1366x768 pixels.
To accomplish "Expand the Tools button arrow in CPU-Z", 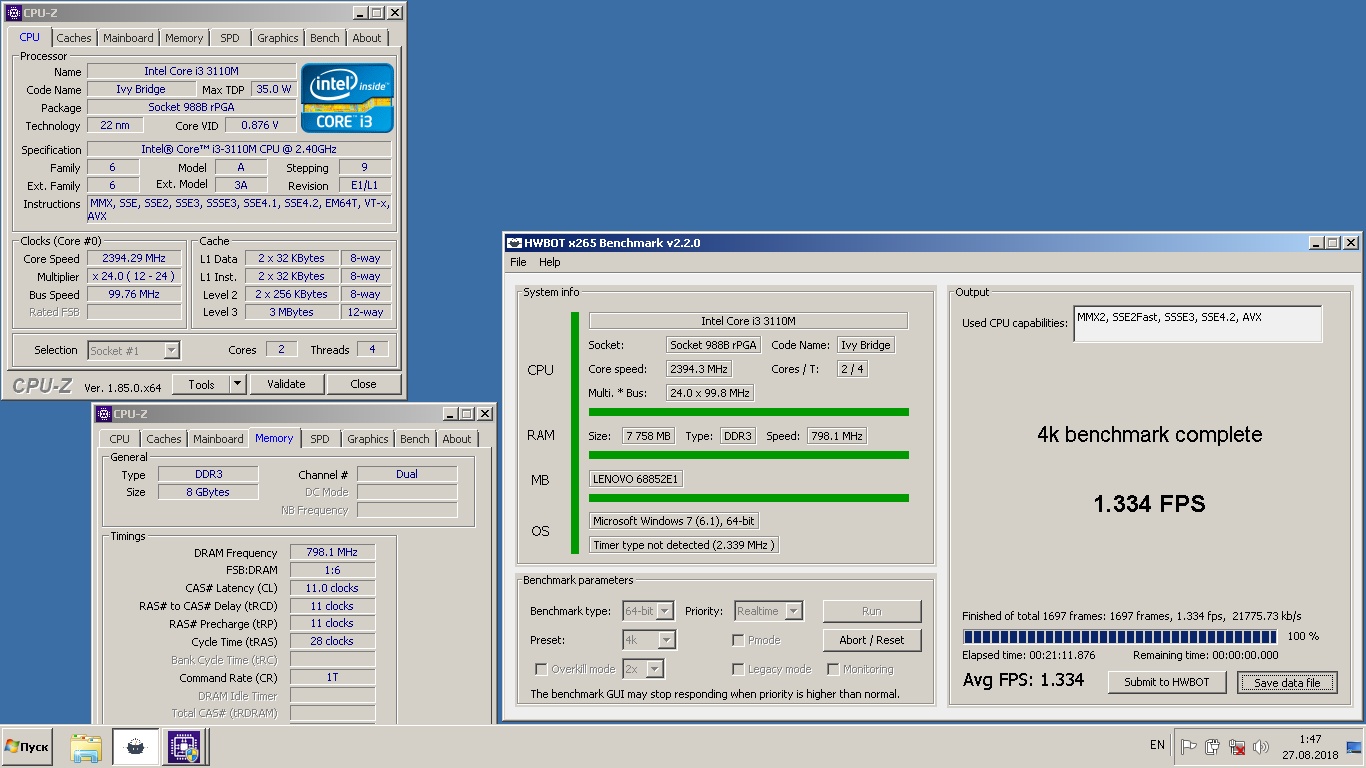I will tap(237, 384).
